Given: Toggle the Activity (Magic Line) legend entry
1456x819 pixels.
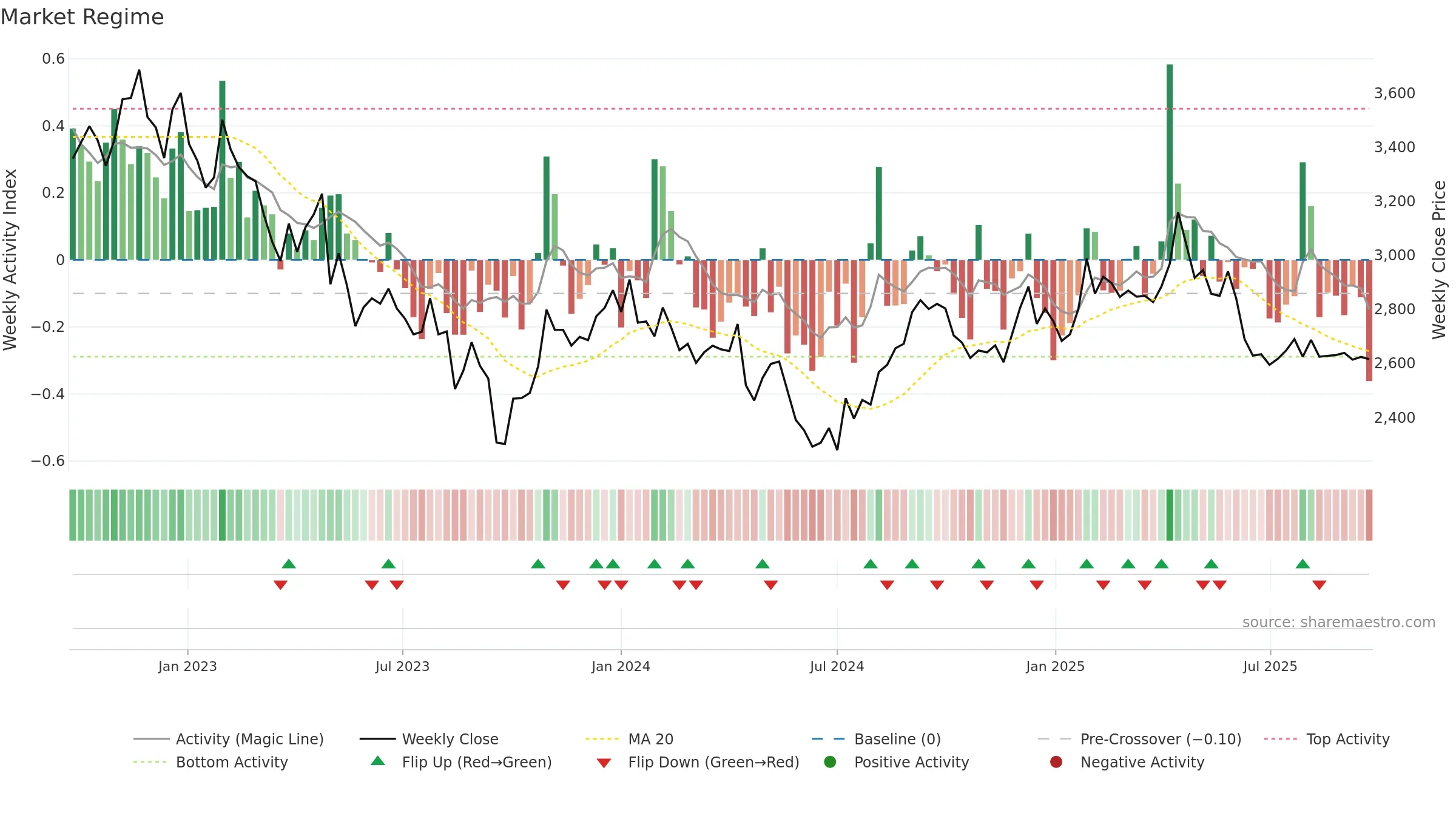Looking at the screenshot, I should click(x=229, y=739).
